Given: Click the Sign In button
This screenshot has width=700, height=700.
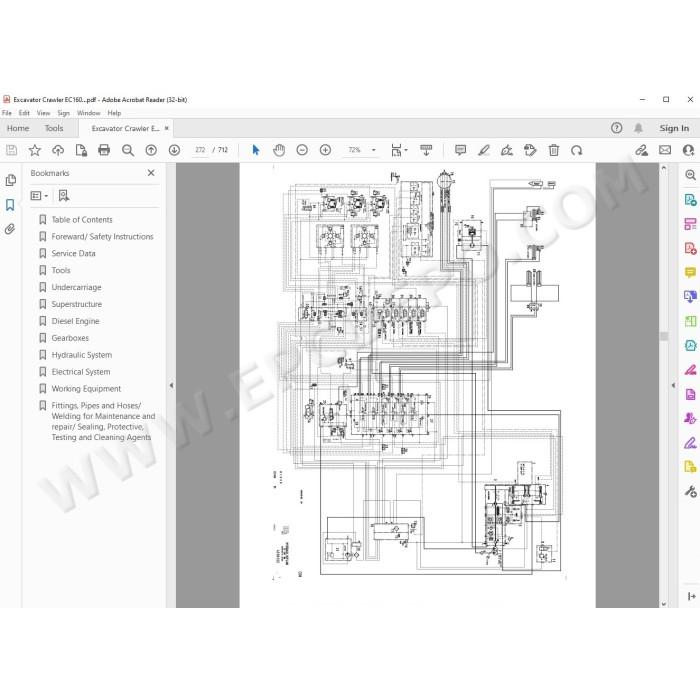Looking at the screenshot, I should pyautogui.click(x=674, y=128).
